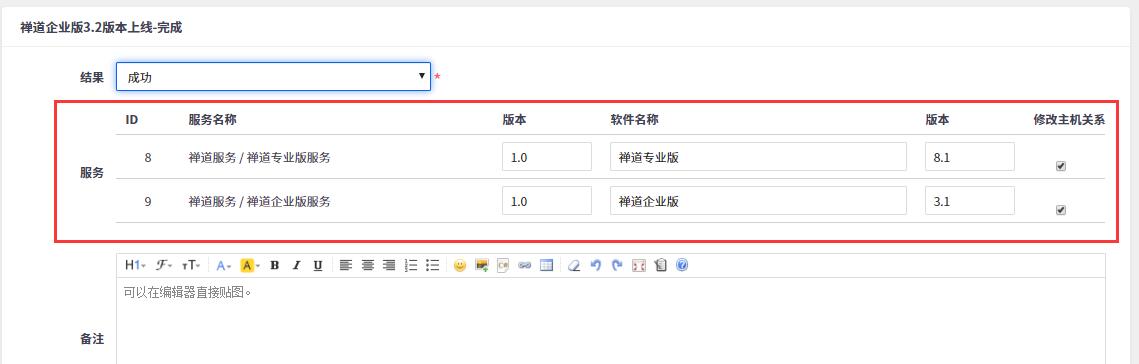Open the font family menu

pos(163,266)
